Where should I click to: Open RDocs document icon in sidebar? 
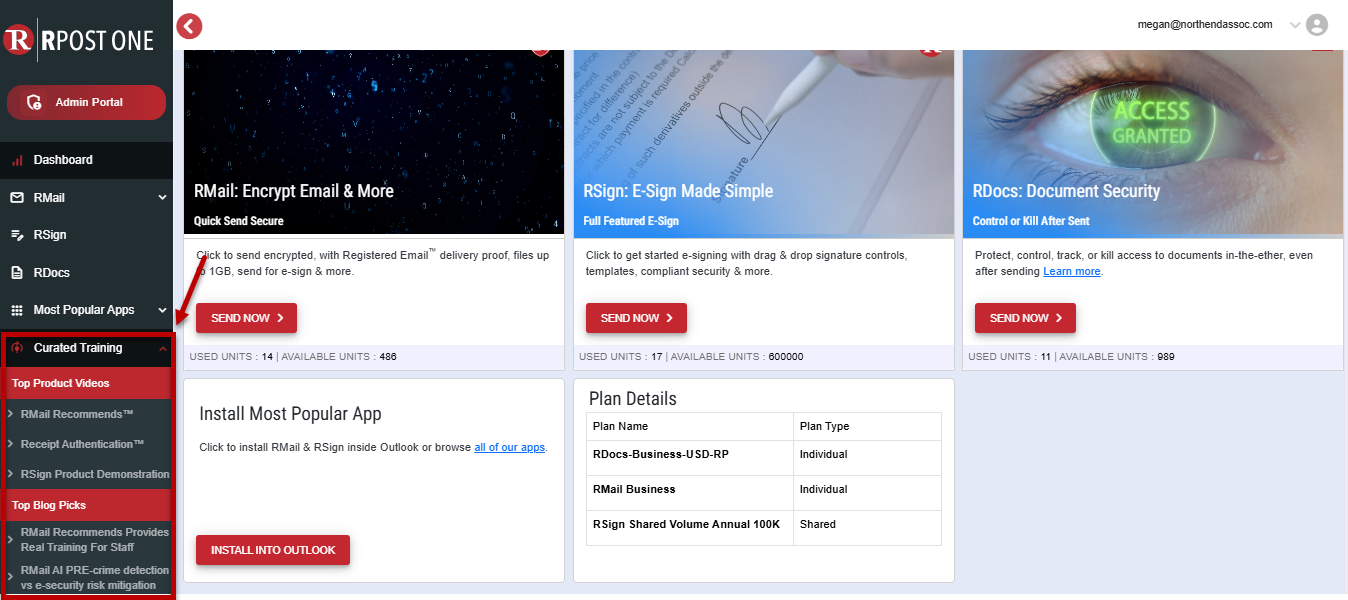click(17, 273)
